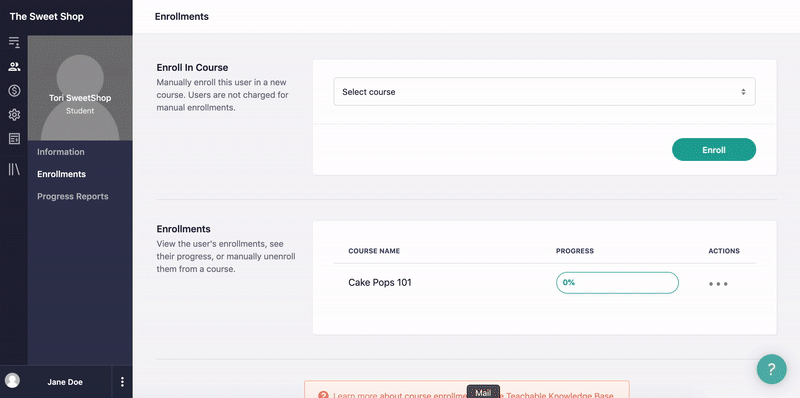Go to the Information tab

pos(61,152)
